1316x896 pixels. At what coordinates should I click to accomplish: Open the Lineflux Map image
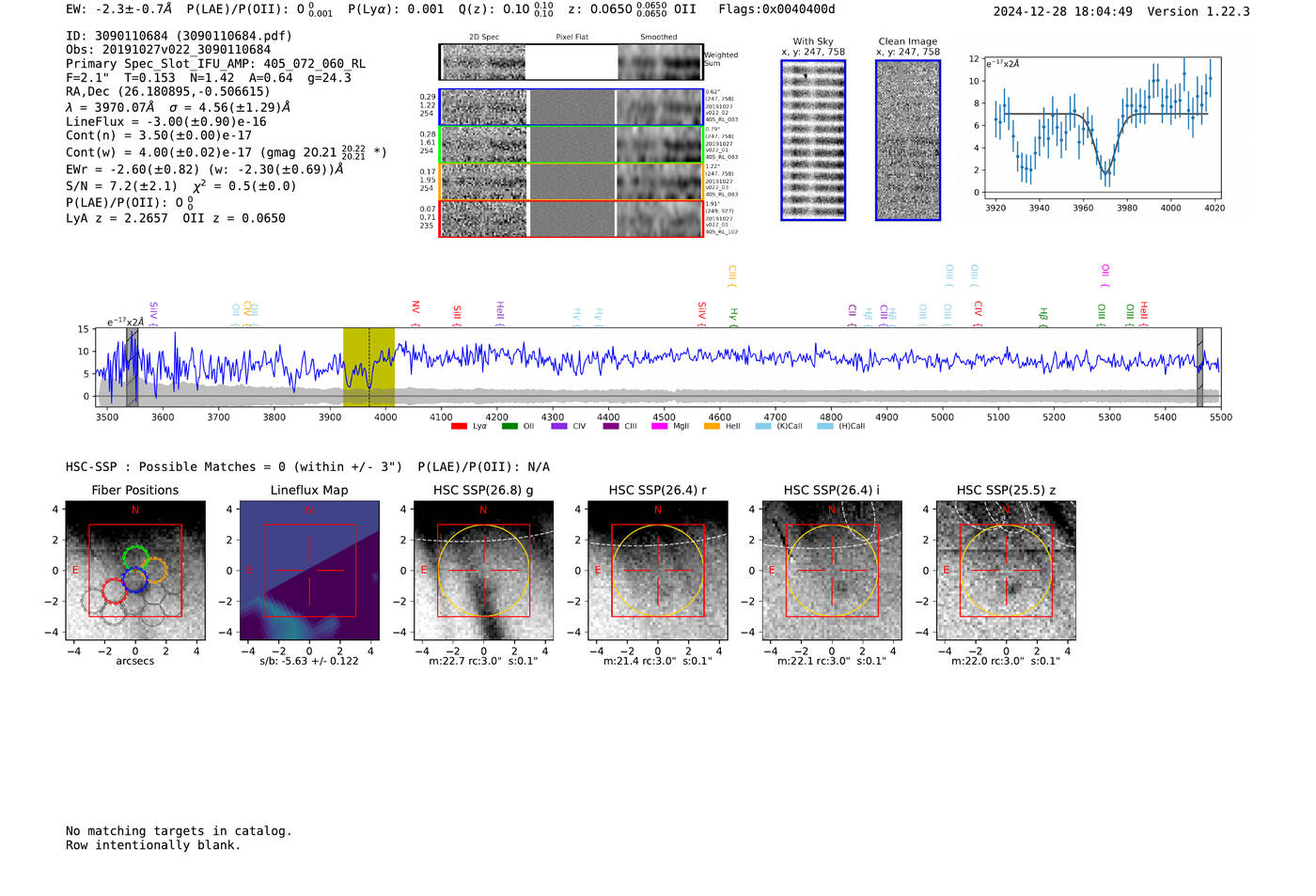coord(309,571)
